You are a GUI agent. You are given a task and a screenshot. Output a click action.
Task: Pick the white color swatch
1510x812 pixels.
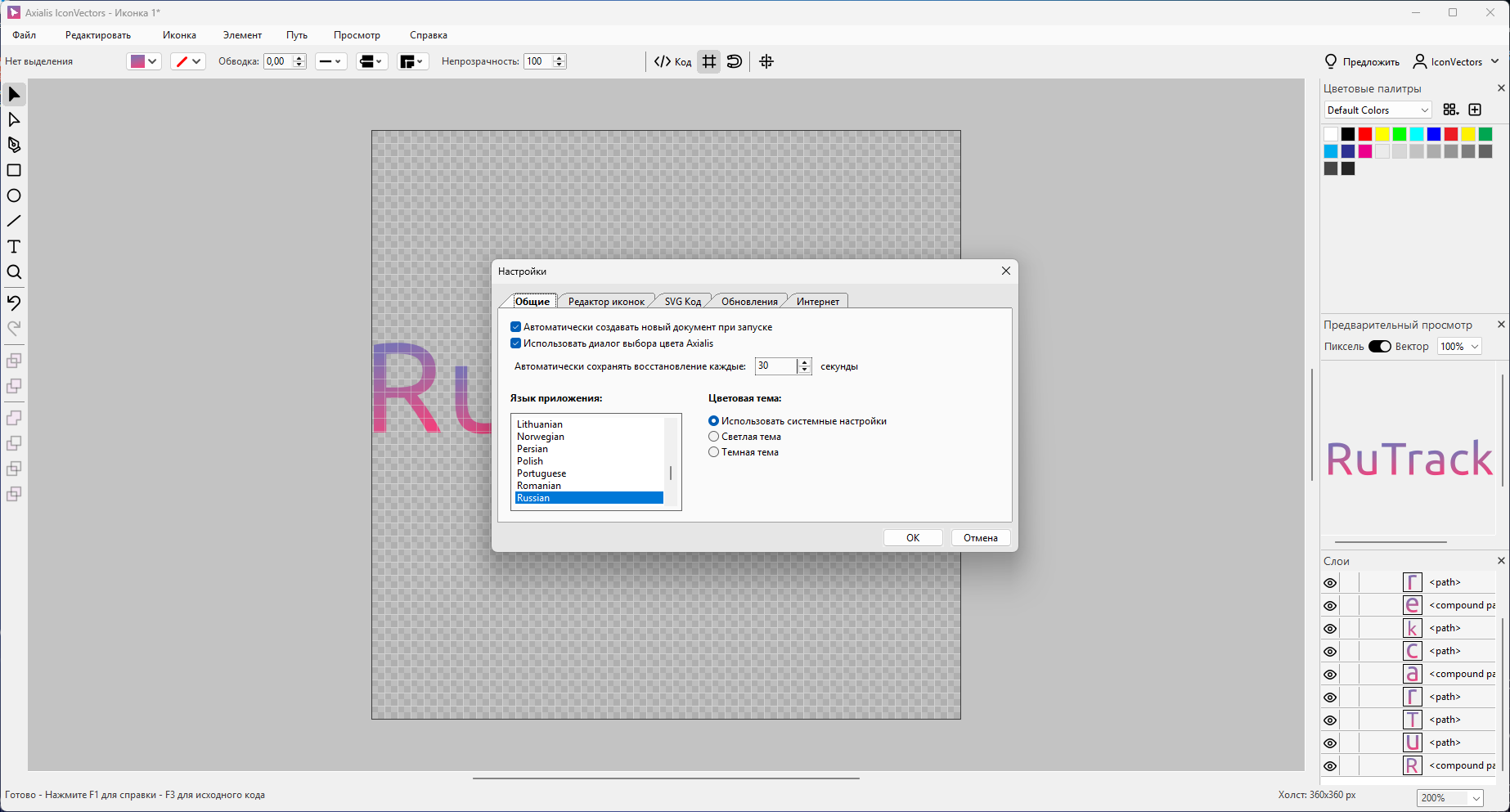[x=1331, y=134]
